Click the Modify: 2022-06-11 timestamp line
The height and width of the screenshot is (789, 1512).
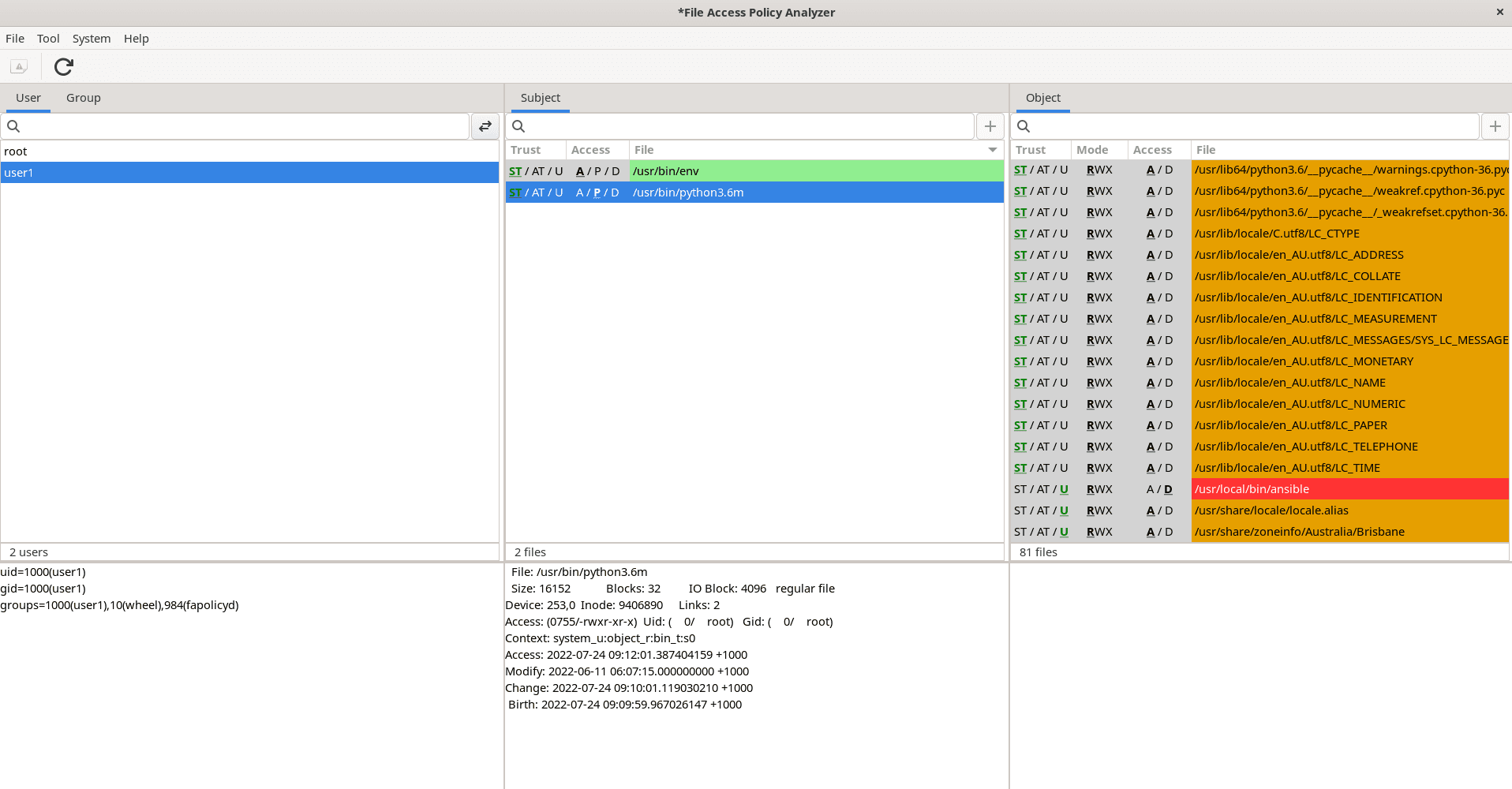click(627, 671)
